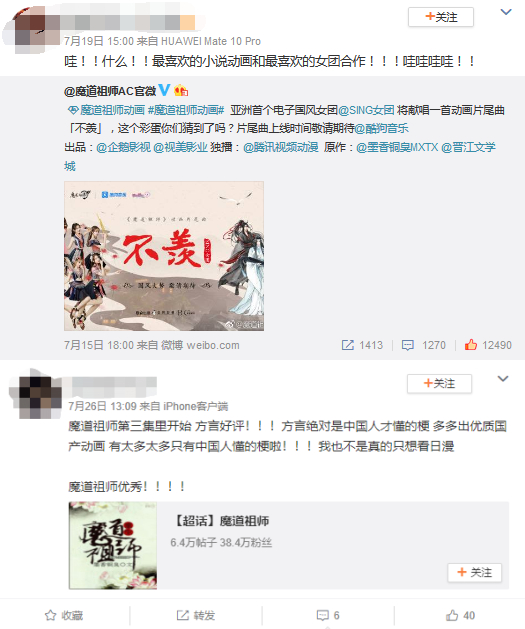The height and width of the screenshot is (629, 525).
Task: Open the 魔道祖师 super topic cover thumbnail
Action: coord(113,545)
